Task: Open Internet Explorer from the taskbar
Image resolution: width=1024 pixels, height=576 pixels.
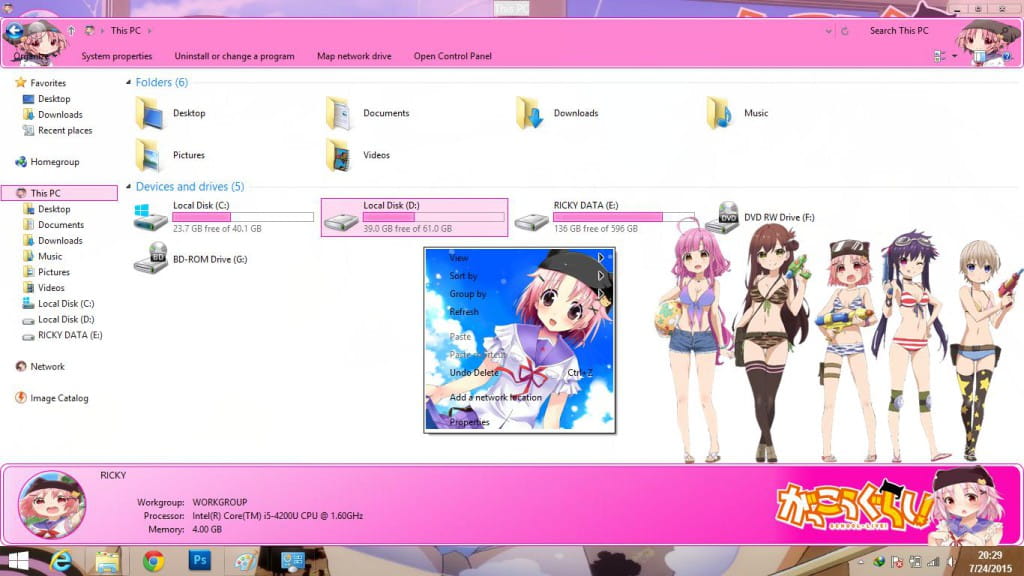Action: point(62,560)
